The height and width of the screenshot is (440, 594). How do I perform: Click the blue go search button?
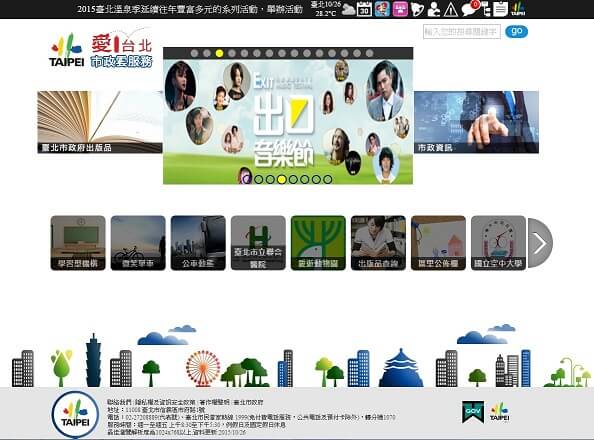click(516, 31)
